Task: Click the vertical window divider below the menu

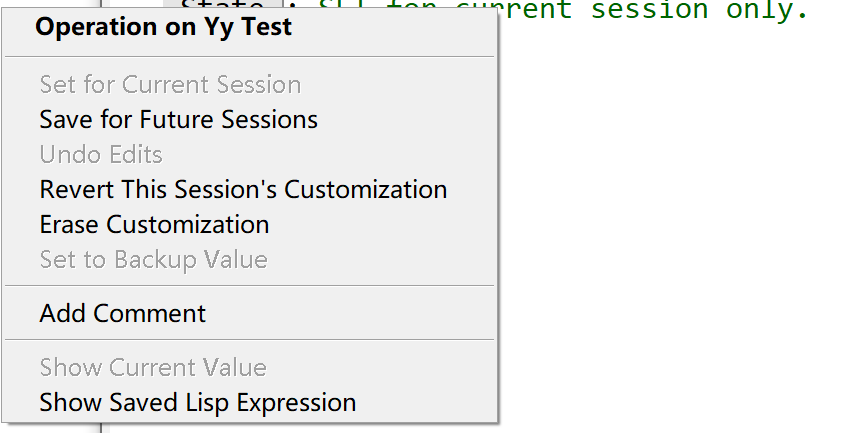Action: (101, 428)
